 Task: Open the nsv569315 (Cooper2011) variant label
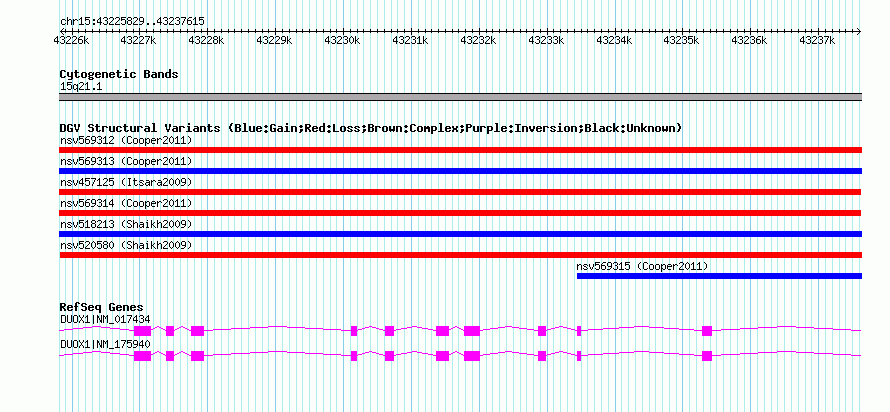[643, 266]
